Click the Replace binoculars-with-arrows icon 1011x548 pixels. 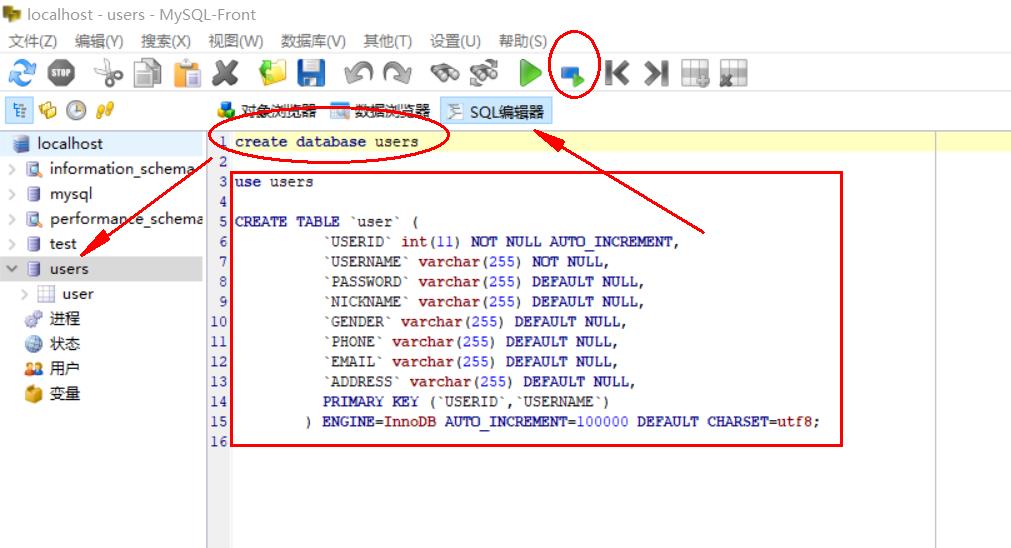[484, 73]
